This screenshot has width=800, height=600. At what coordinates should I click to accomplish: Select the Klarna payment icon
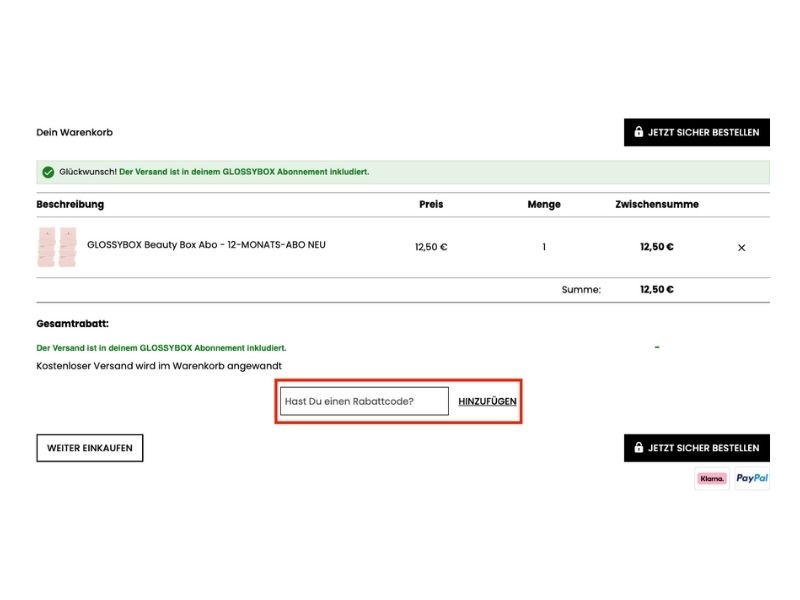coord(712,479)
